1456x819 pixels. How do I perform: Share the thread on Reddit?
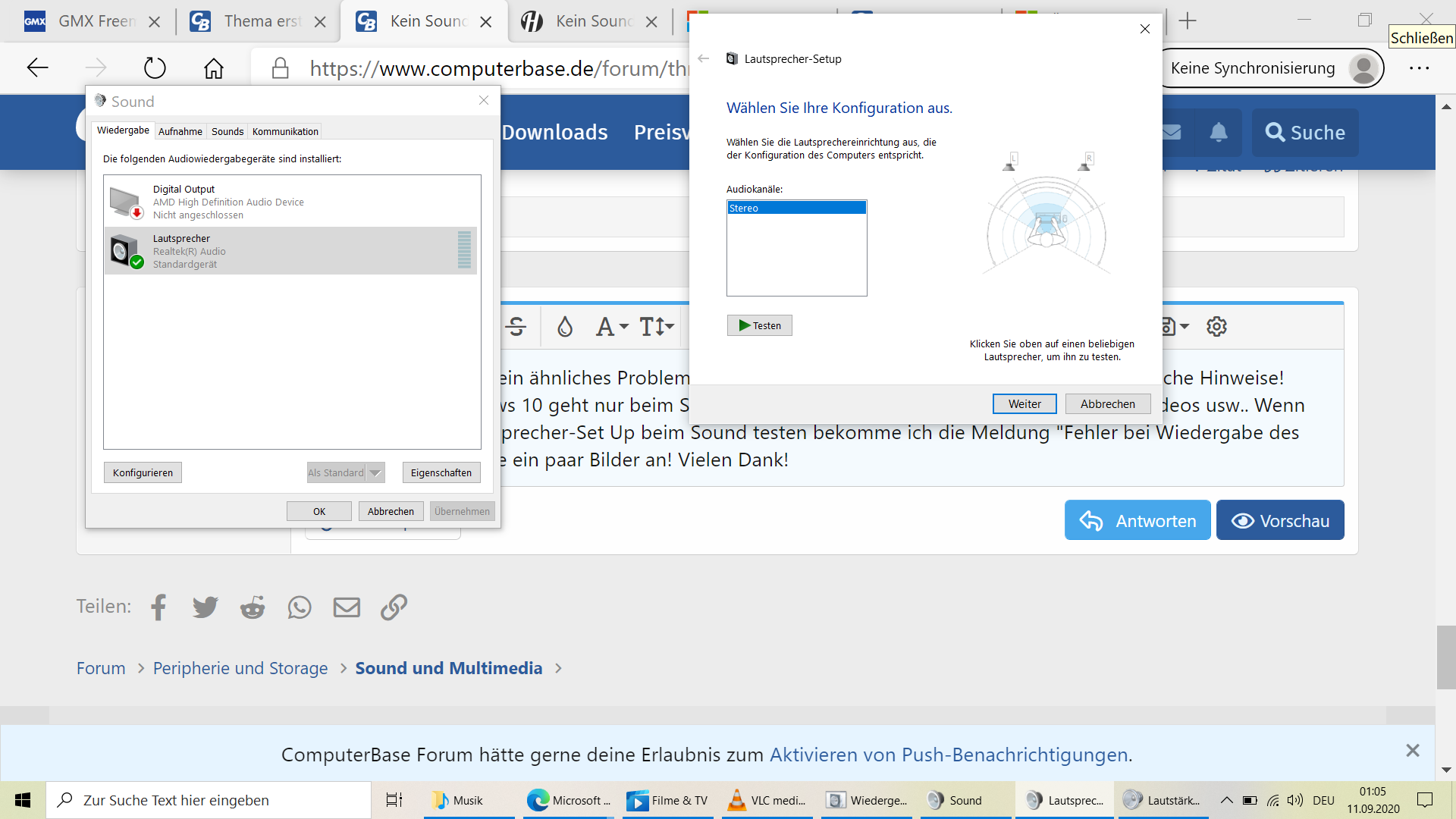[253, 607]
